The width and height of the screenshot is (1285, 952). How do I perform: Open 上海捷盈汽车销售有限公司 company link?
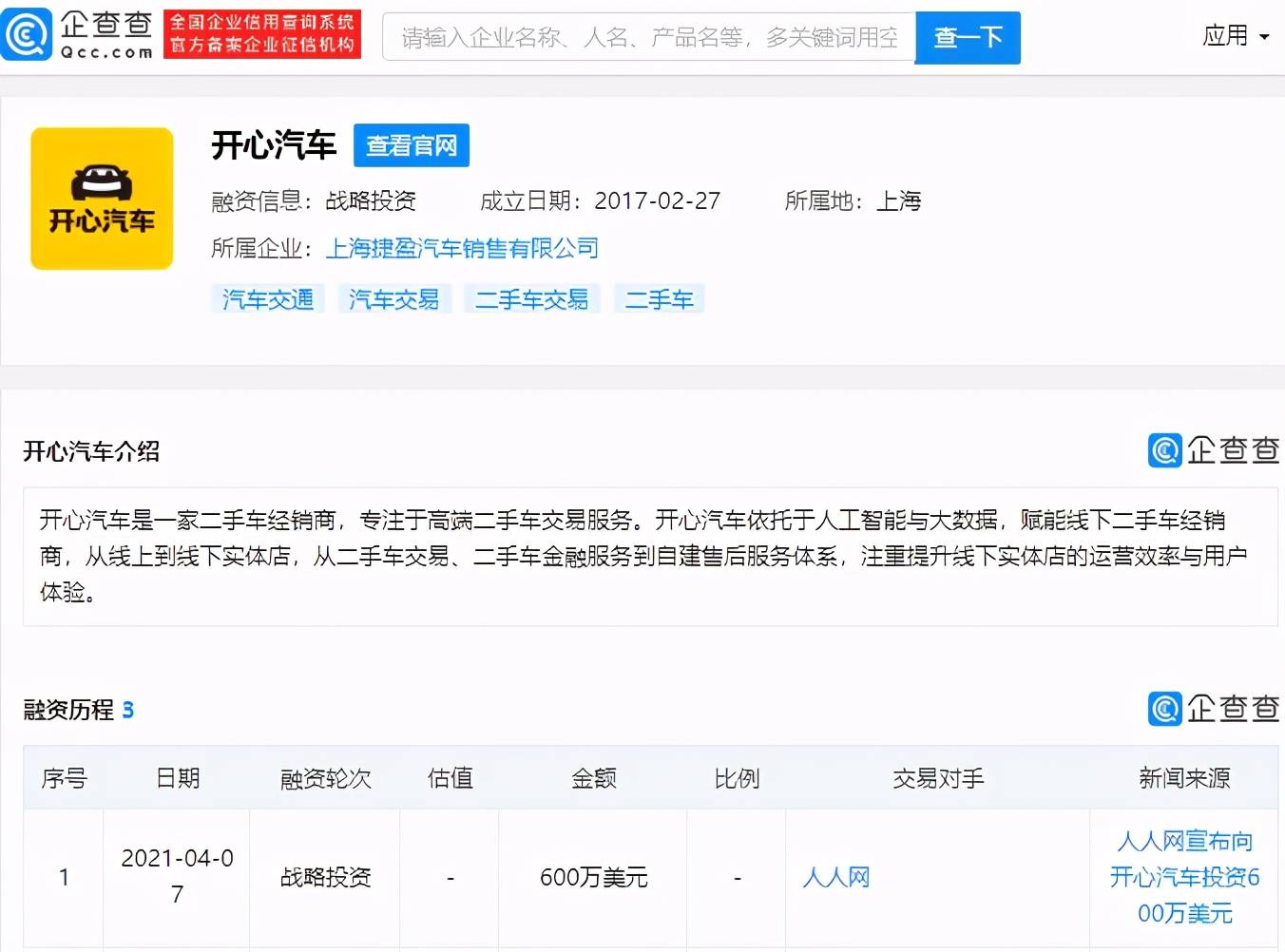[x=462, y=249]
